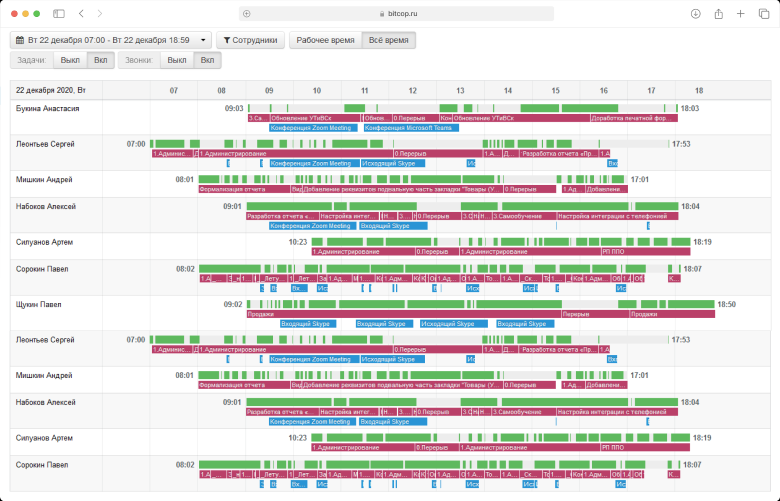The width and height of the screenshot is (780, 501).
Task: Select the Рабочее время tab
Action: coord(325,41)
